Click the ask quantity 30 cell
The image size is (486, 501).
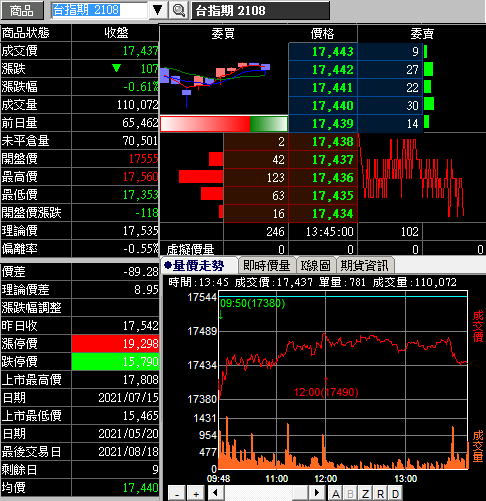coord(390,106)
